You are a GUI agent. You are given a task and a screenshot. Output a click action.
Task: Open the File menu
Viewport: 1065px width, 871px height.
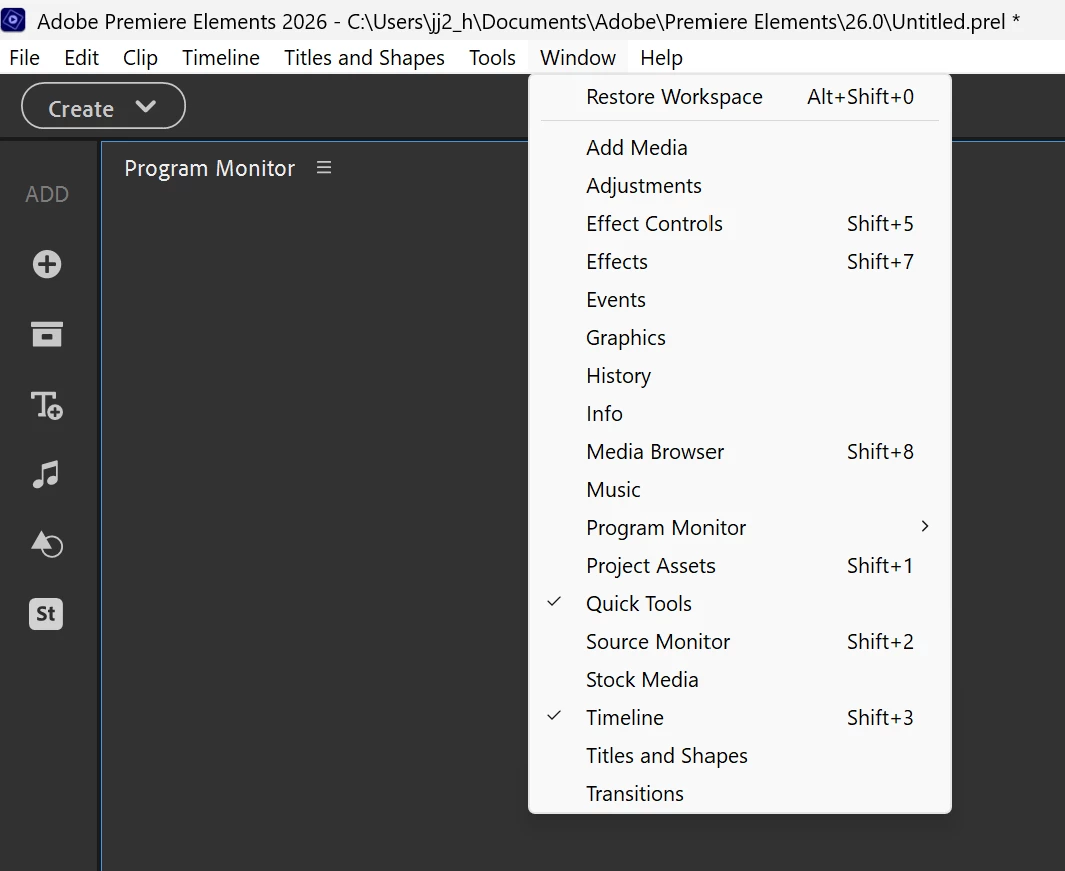[24, 58]
